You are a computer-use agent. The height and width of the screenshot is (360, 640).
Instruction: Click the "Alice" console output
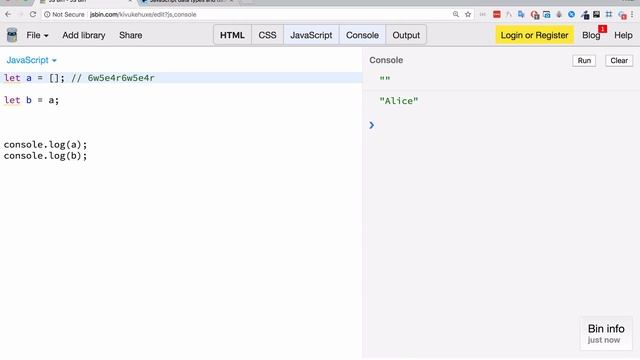click(x=399, y=101)
